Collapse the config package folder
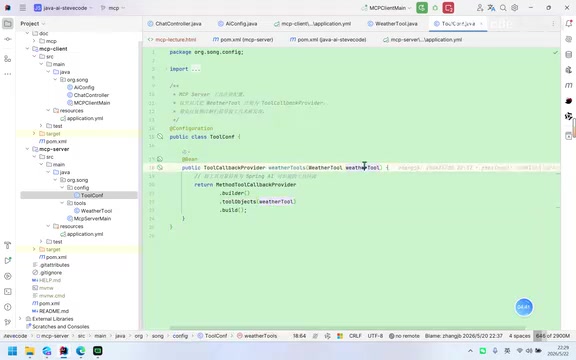This screenshot has height=360, width=576. click(62, 188)
